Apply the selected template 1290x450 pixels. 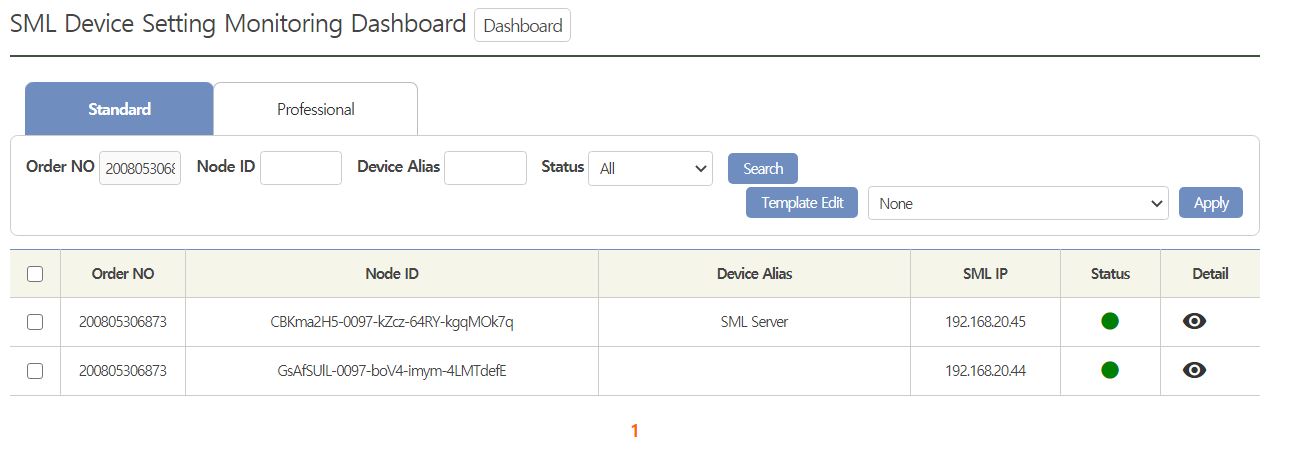pyautogui.click(x=1210, y=202)
